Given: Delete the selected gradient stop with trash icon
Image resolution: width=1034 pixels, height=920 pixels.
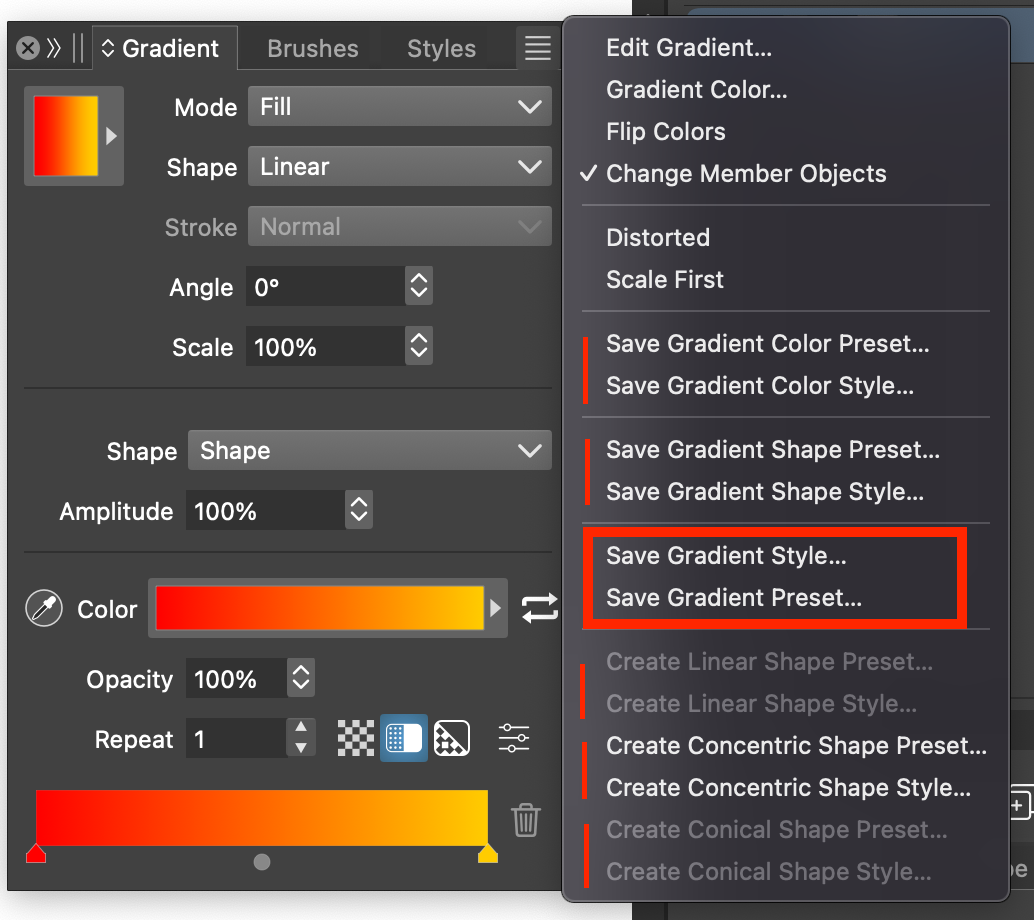Looking at the screenshot, I should 526,820.
